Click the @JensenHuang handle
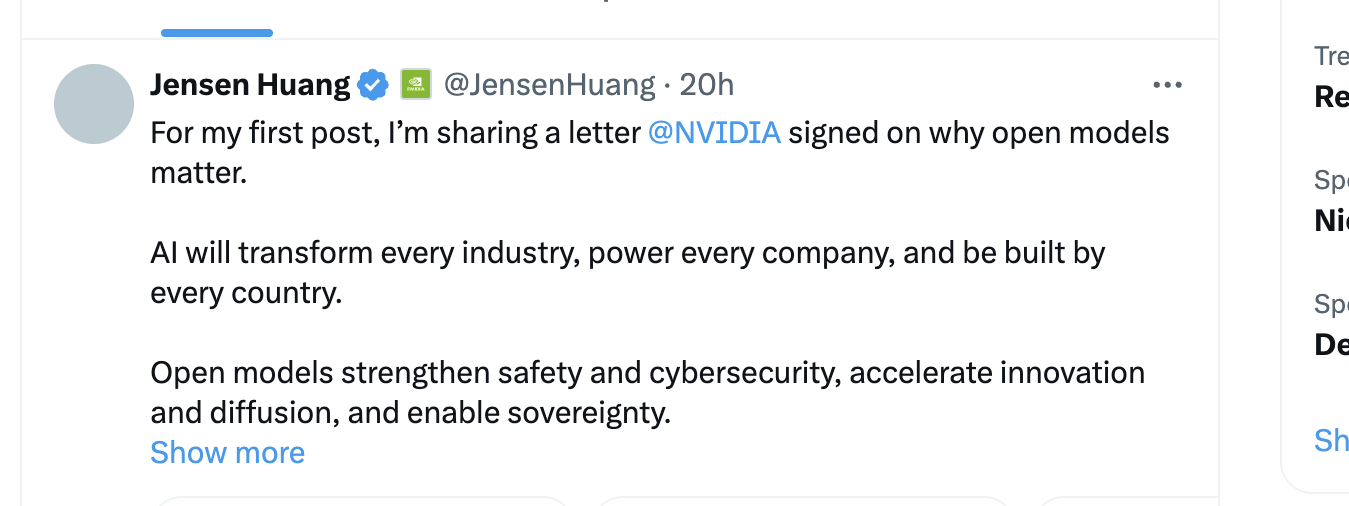 click(x=549, y=85)
